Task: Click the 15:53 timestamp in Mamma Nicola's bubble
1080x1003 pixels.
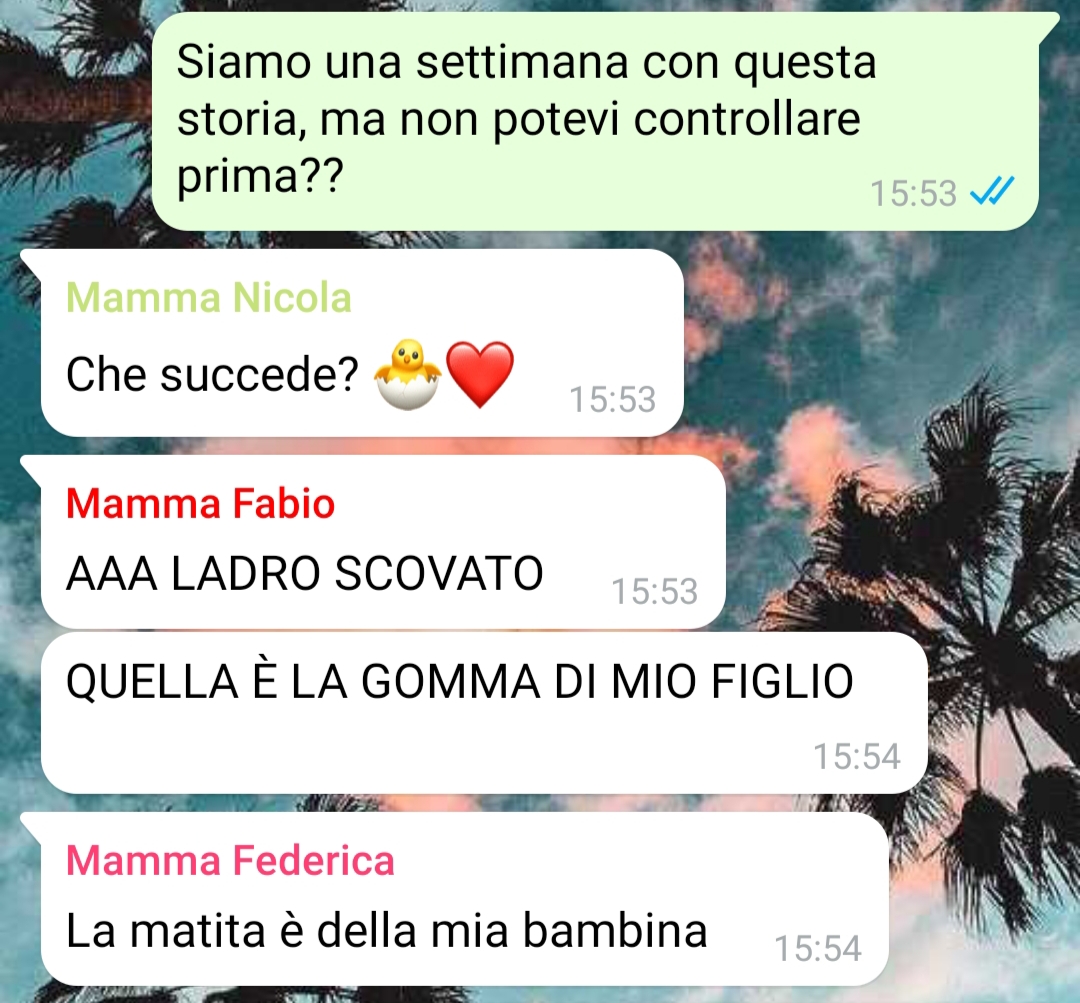Action: [612, 399]
